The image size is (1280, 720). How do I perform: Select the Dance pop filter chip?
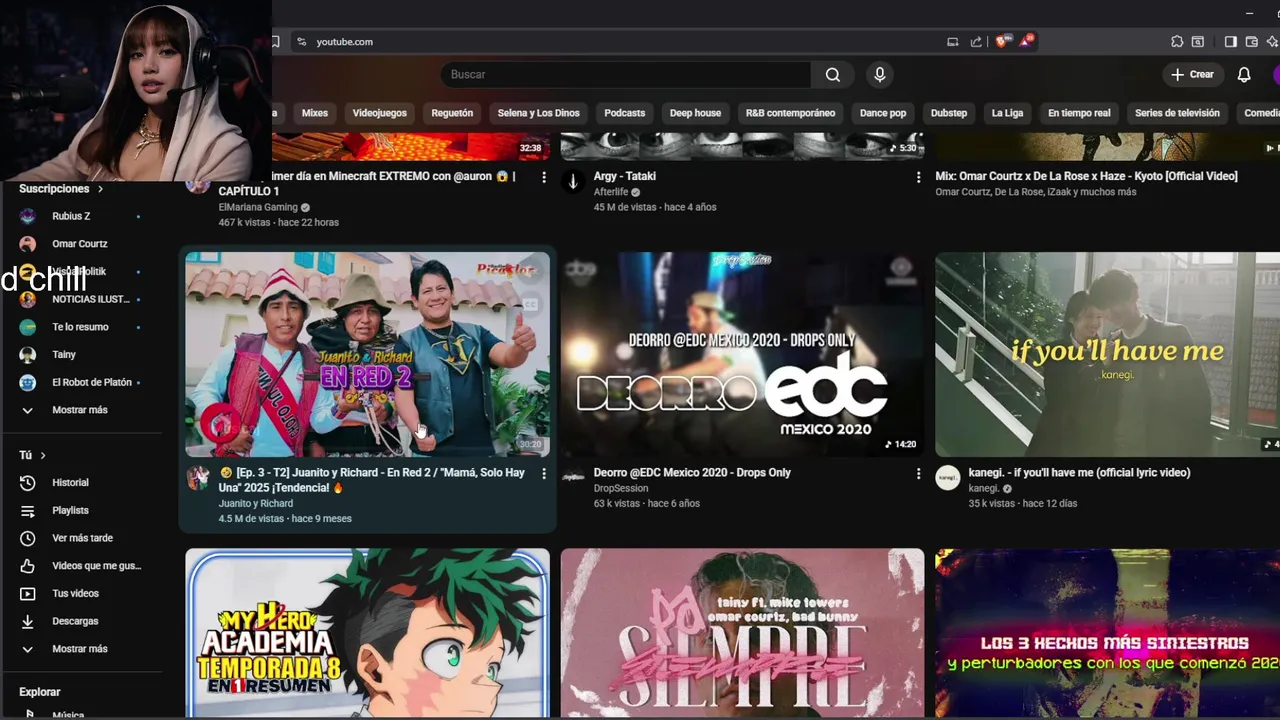pos(883,113)
